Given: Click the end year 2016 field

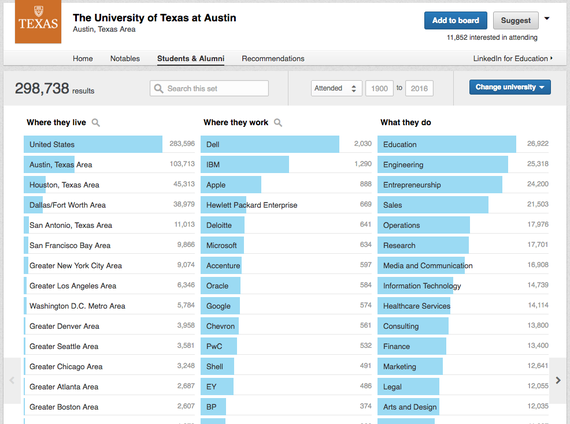Looking at the screenshot, I should coord(419,88).
